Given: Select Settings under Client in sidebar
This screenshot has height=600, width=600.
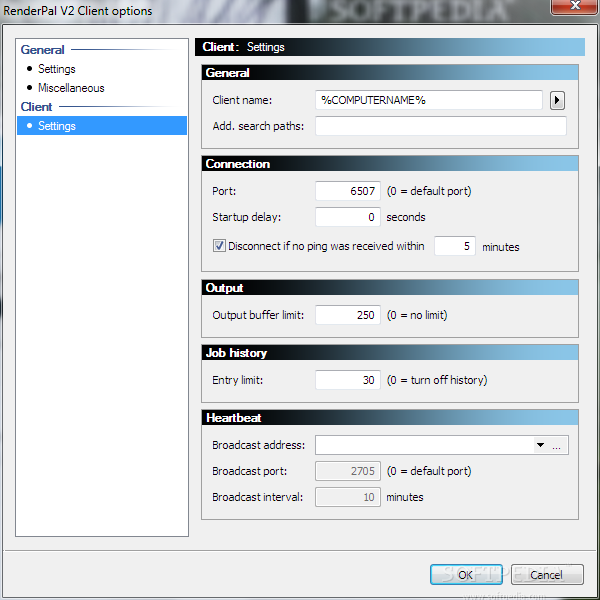Looking at the screenshot, I should click(x=102, y=126).
